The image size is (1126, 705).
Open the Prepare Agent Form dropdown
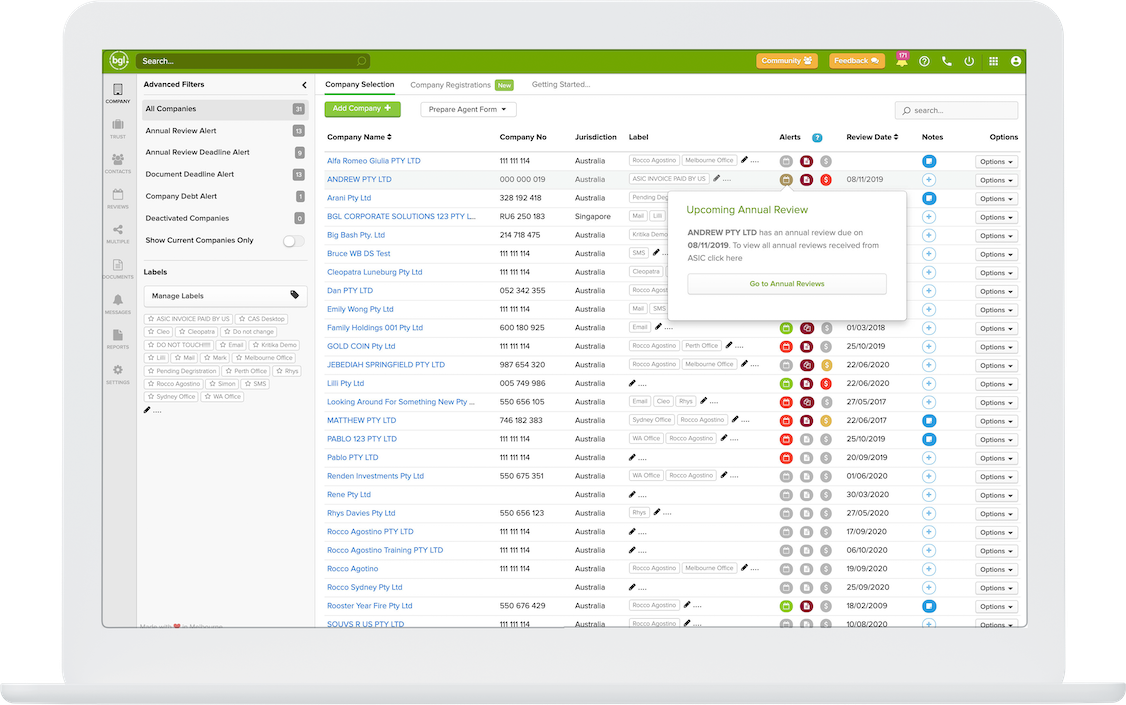[x=468, y=109]
